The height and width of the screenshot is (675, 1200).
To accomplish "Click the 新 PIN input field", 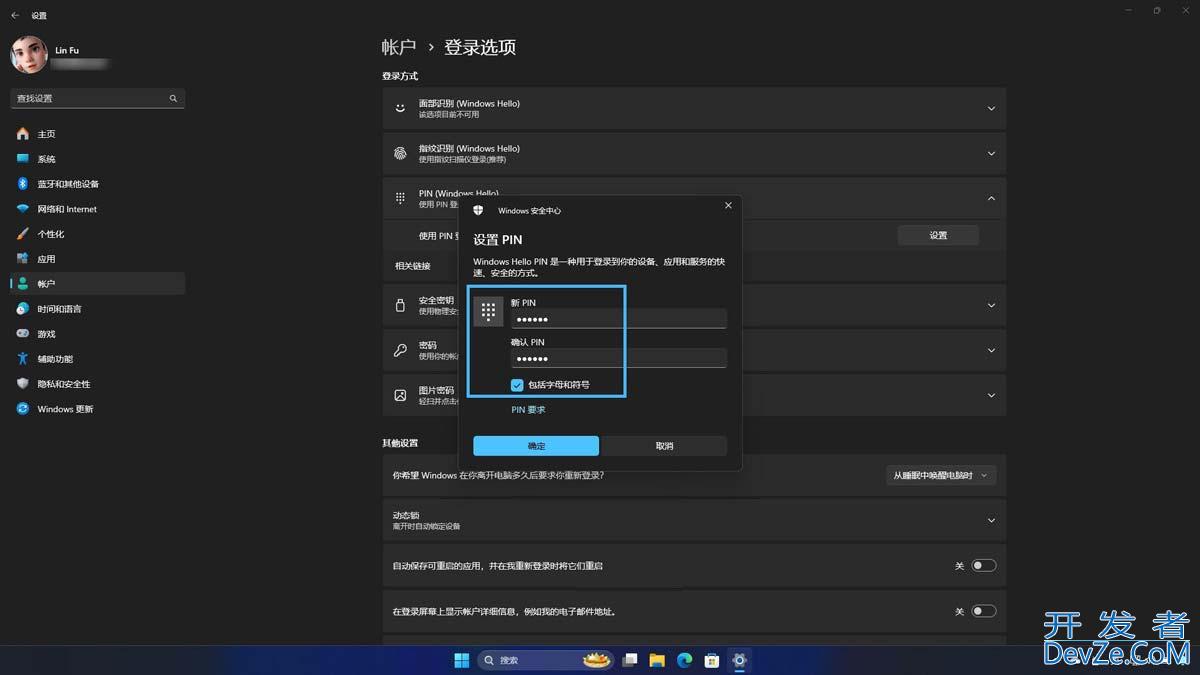I will point(619,319).
